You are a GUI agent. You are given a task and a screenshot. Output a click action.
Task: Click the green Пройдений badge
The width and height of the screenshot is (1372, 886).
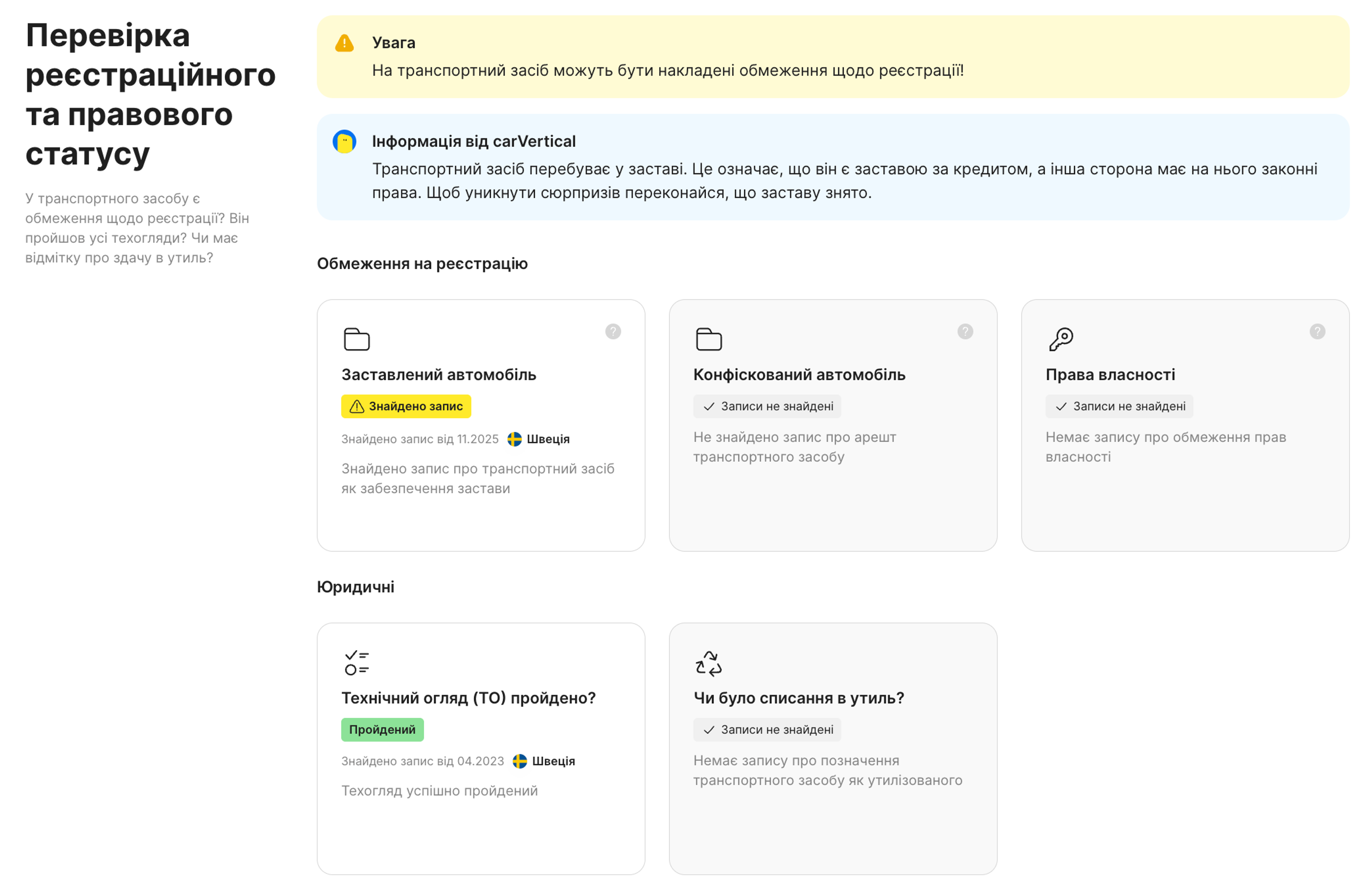(382, 729)
